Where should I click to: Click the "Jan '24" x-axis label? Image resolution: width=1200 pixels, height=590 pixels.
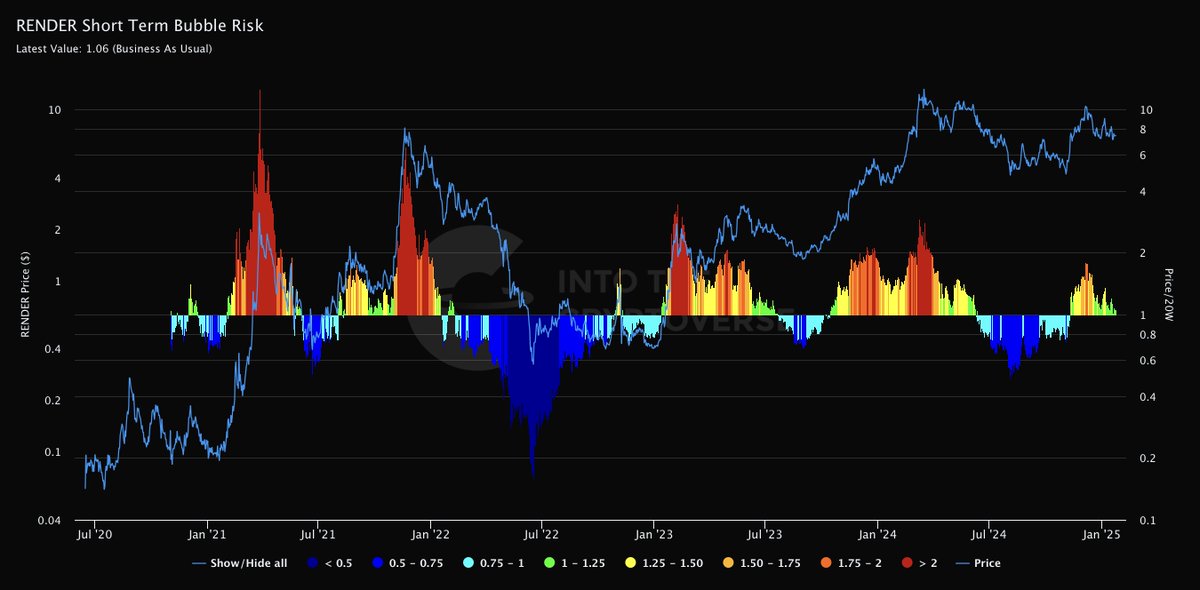tap(877, 536)
